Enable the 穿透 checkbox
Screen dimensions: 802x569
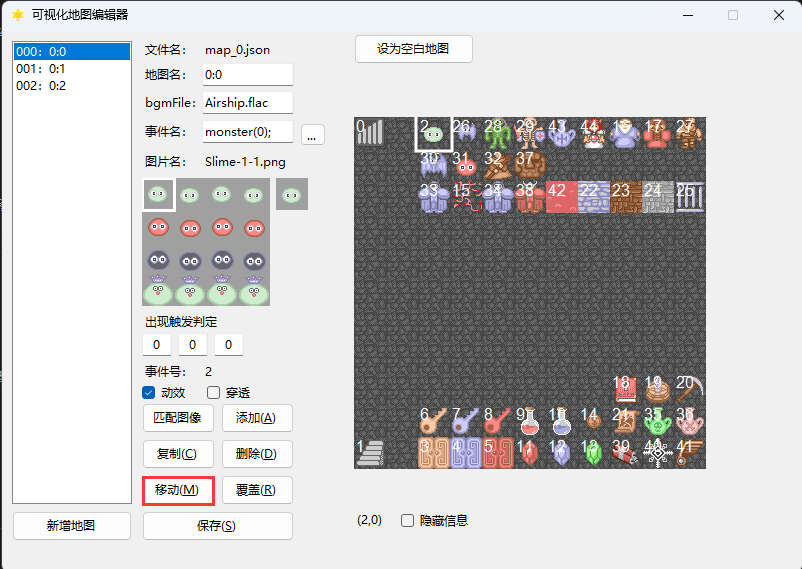pyautogui.click(x=213, y=393)
